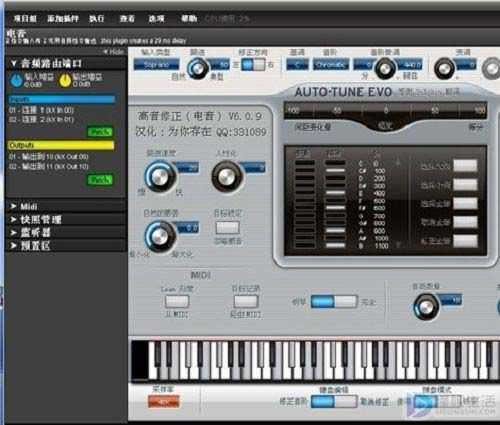Open the 项目组 menu

25,19
